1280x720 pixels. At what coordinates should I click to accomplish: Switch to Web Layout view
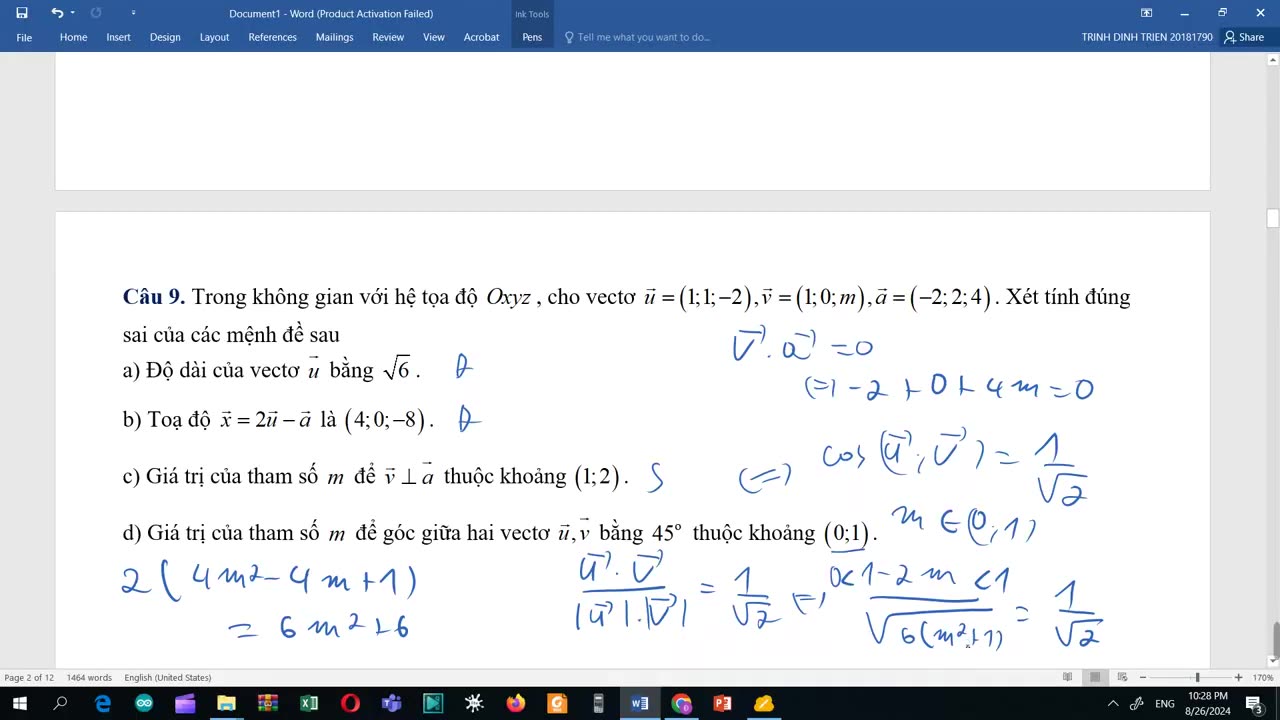(1122, 678)
